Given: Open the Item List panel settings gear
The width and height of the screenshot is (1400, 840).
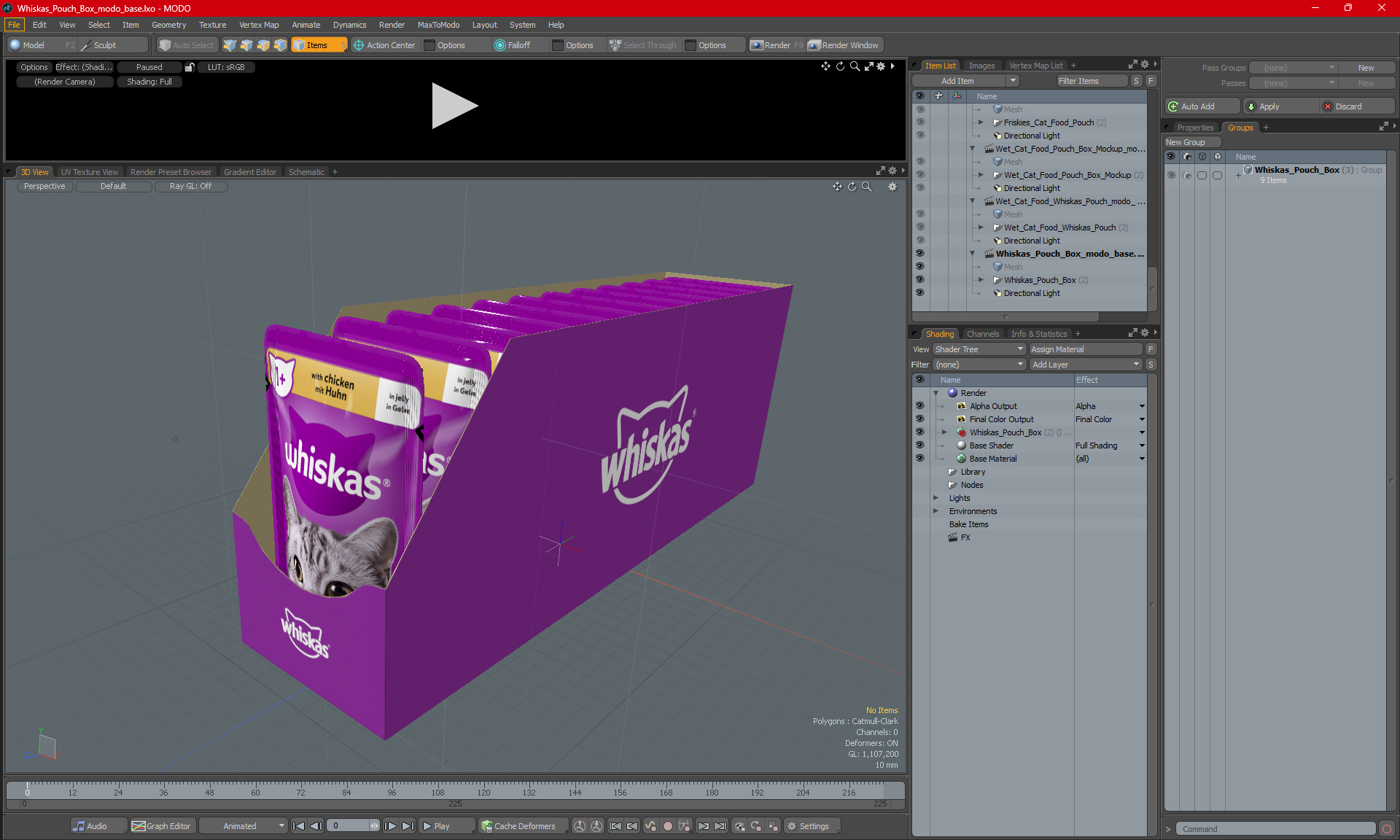Looking at the screenshot, I should click(x=1145, y=65).
